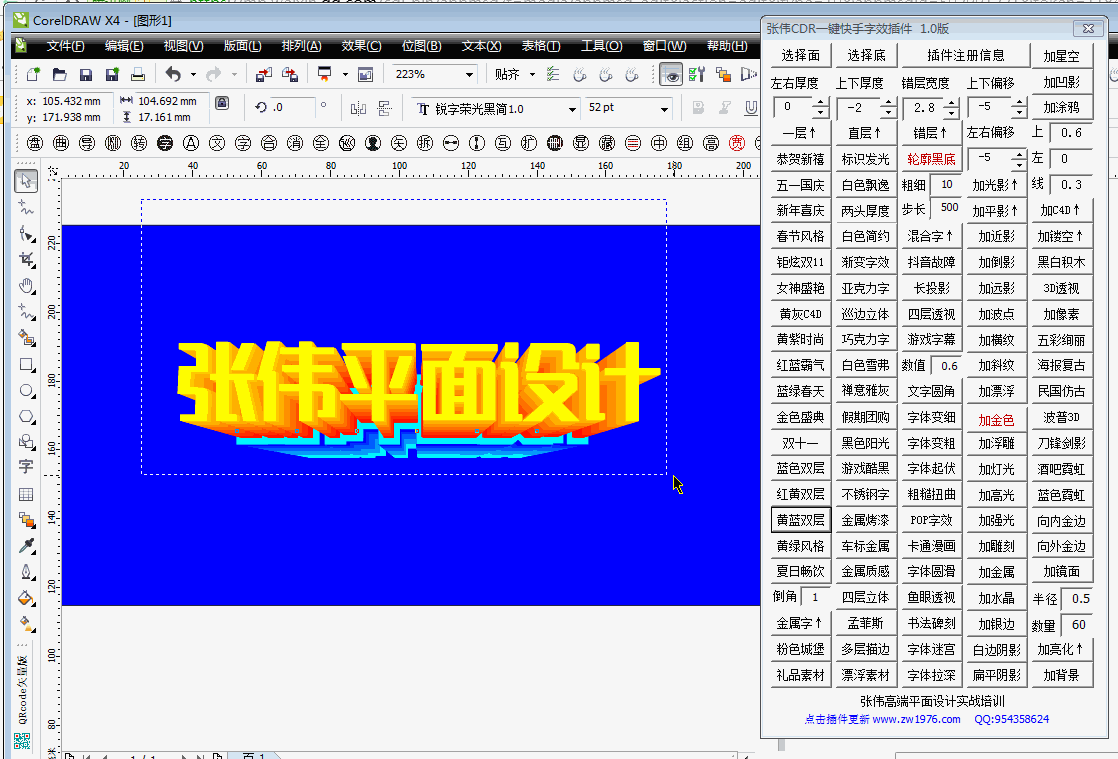Click the Export icon
The width and height of the screenshot is (1118, 759).
tap(290, 74)
